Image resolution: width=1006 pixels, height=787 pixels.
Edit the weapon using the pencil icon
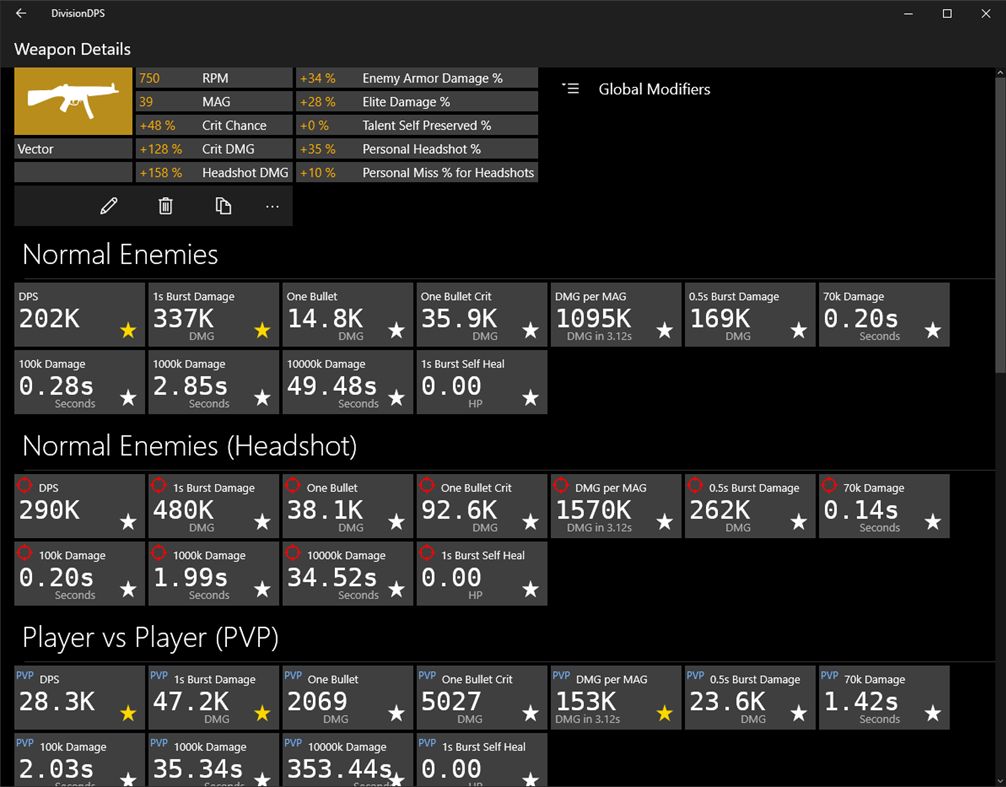coord(108,205)
